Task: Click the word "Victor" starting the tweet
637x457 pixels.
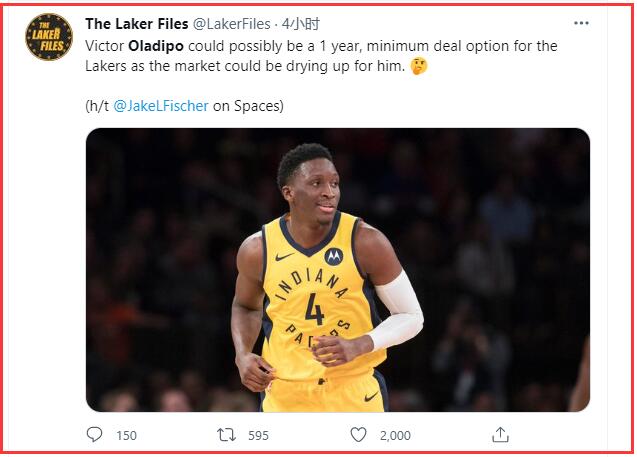Action: [x=105, y=46]
